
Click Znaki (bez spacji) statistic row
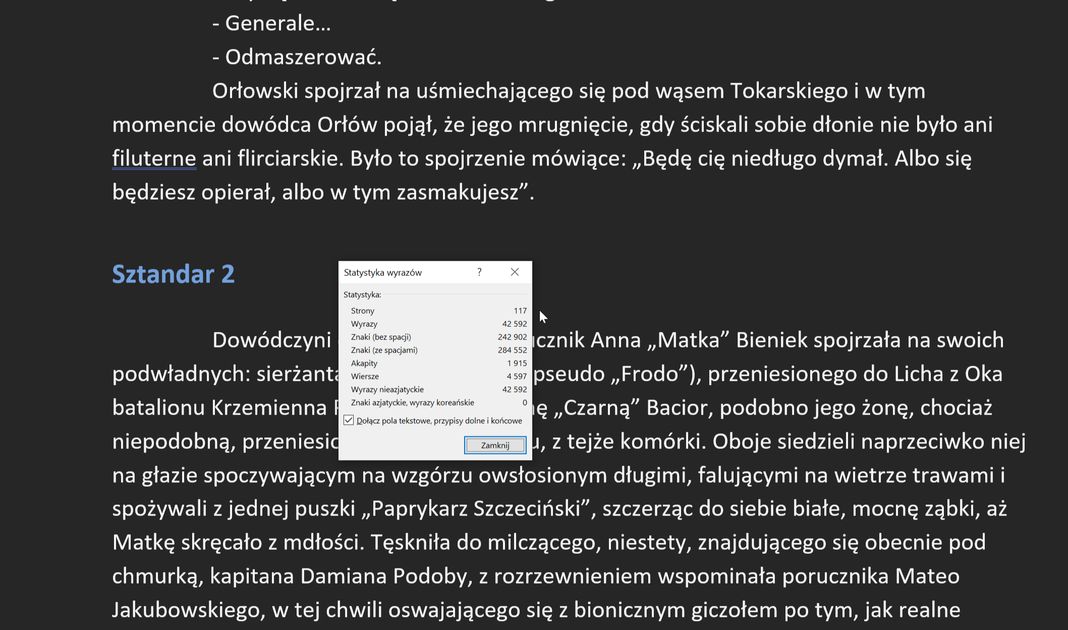438,337
